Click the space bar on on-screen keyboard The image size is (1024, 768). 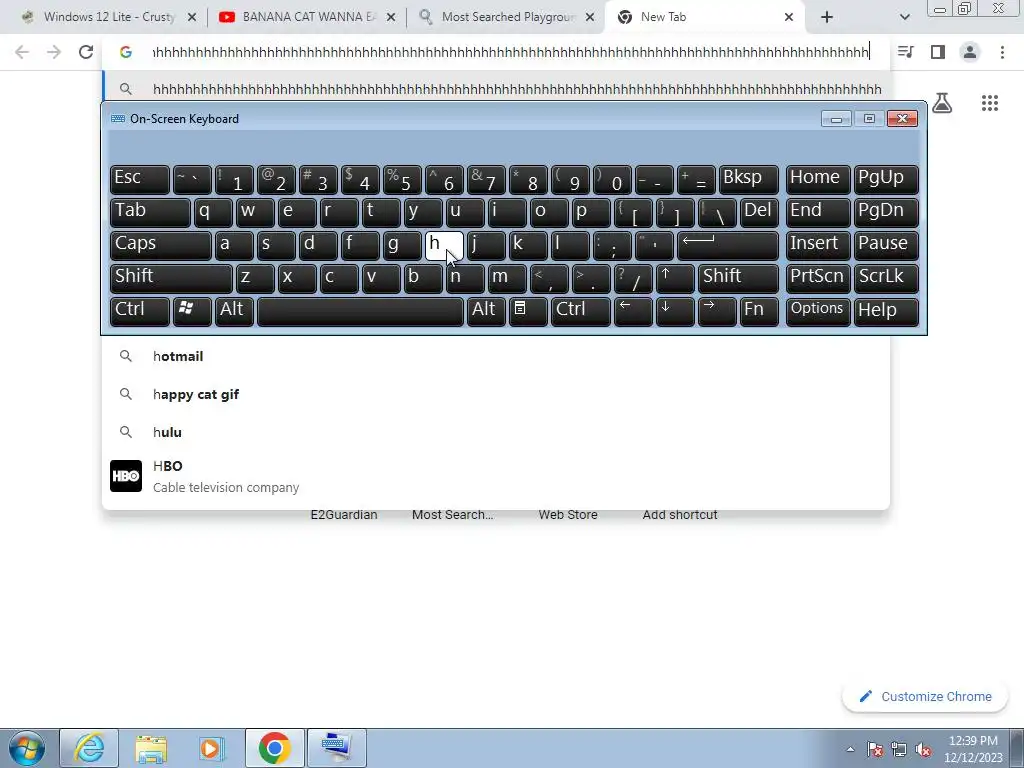(360, 310)
